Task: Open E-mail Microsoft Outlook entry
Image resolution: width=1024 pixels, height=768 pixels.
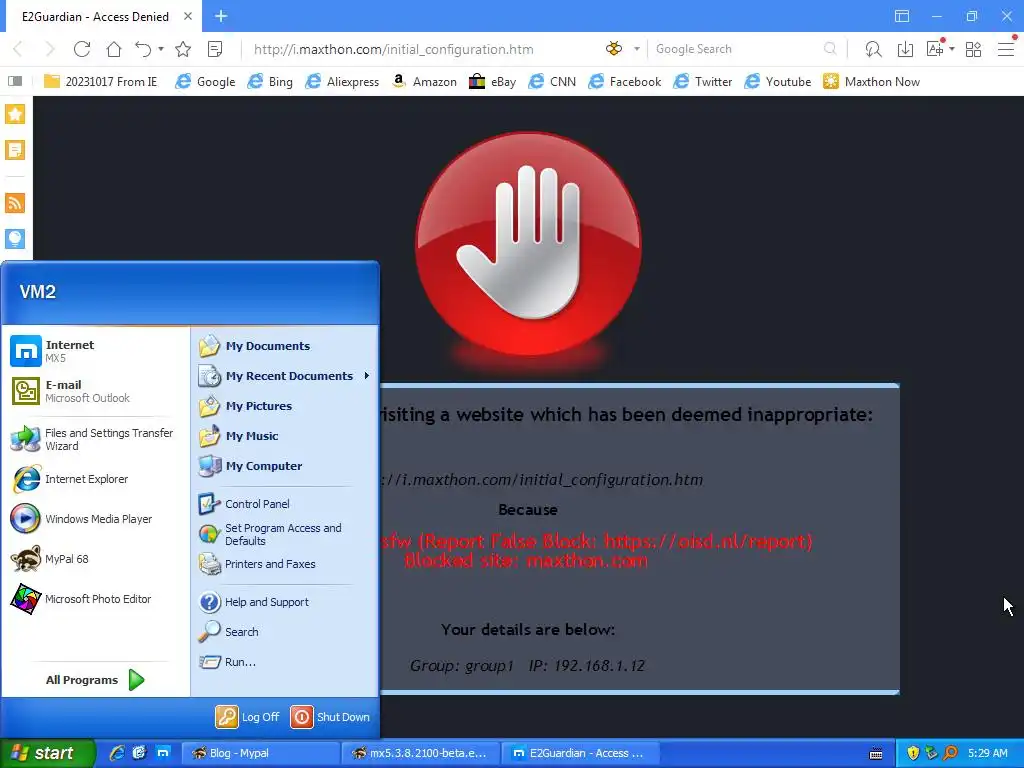Action: tap(96, 391)
